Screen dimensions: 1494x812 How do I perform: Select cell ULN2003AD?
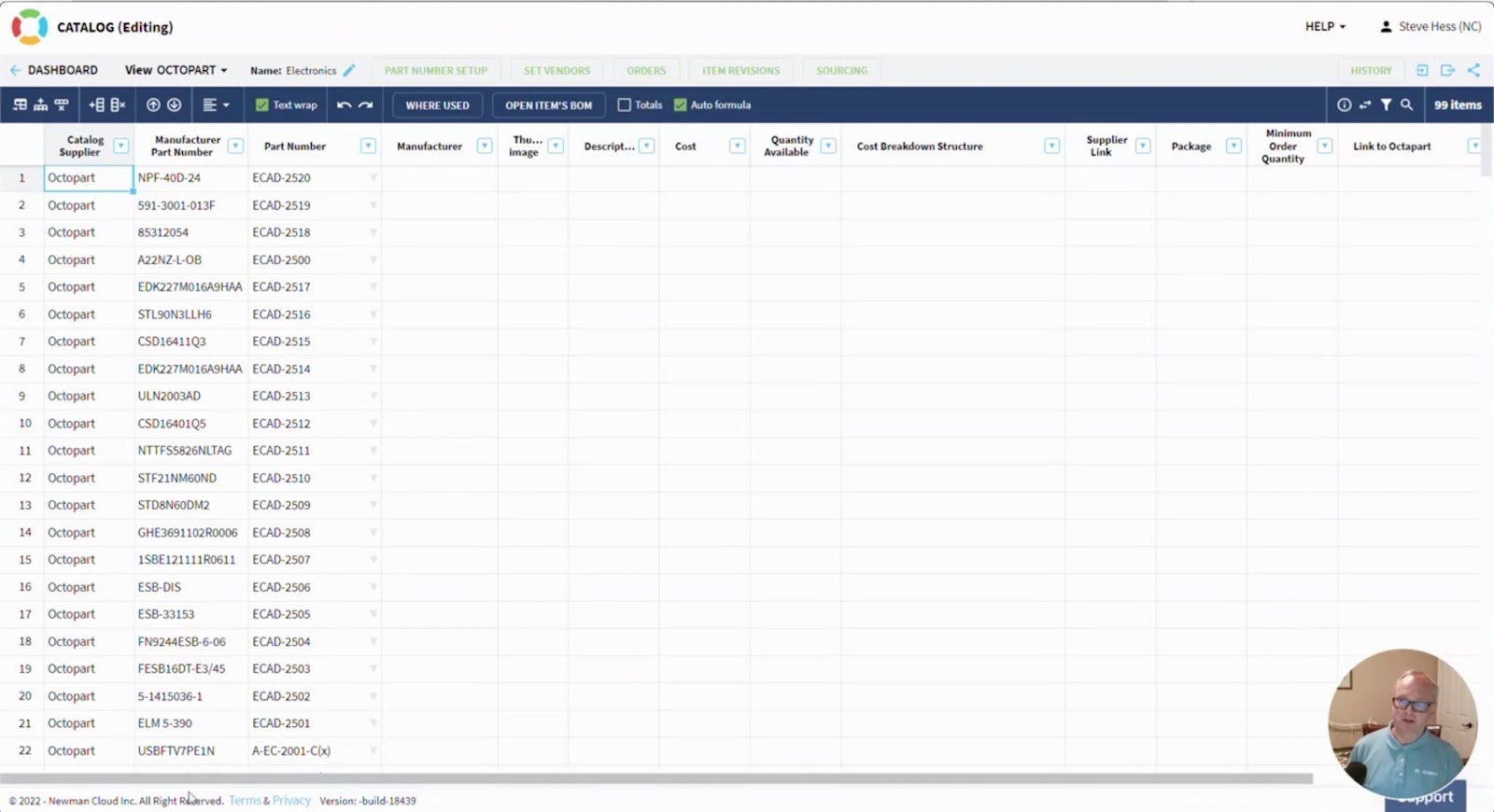190,397
